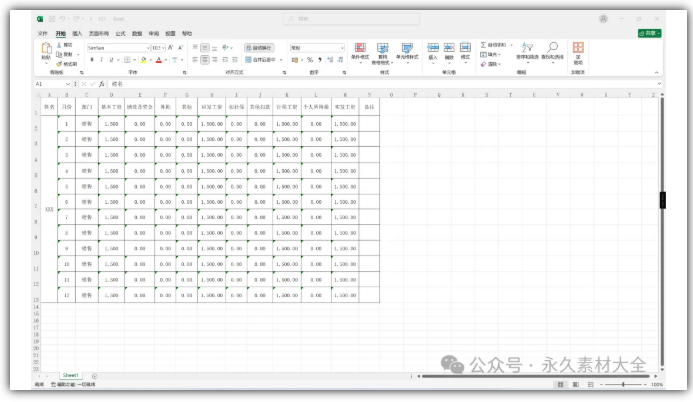Switch to the 公式 (Formulas) tab
Image resolution: width=693 pixels, height=402 pixels.
(x=120, y=33)
